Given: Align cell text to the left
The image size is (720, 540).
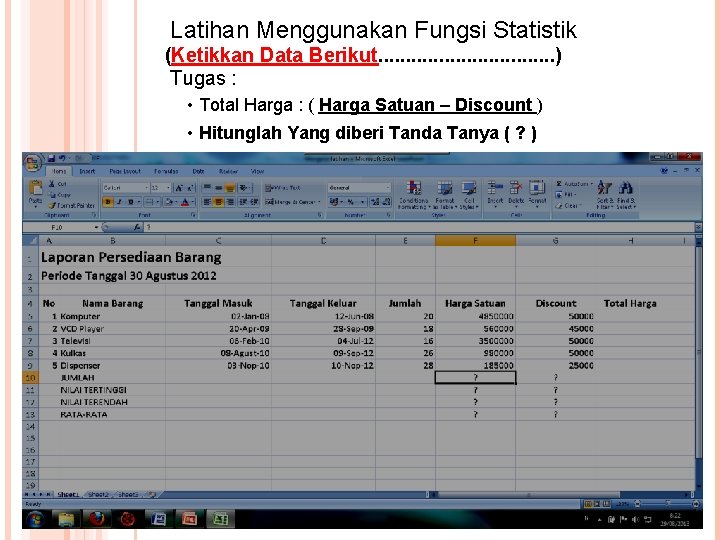Looking at the screenshot, I should (x=207, y=202).
